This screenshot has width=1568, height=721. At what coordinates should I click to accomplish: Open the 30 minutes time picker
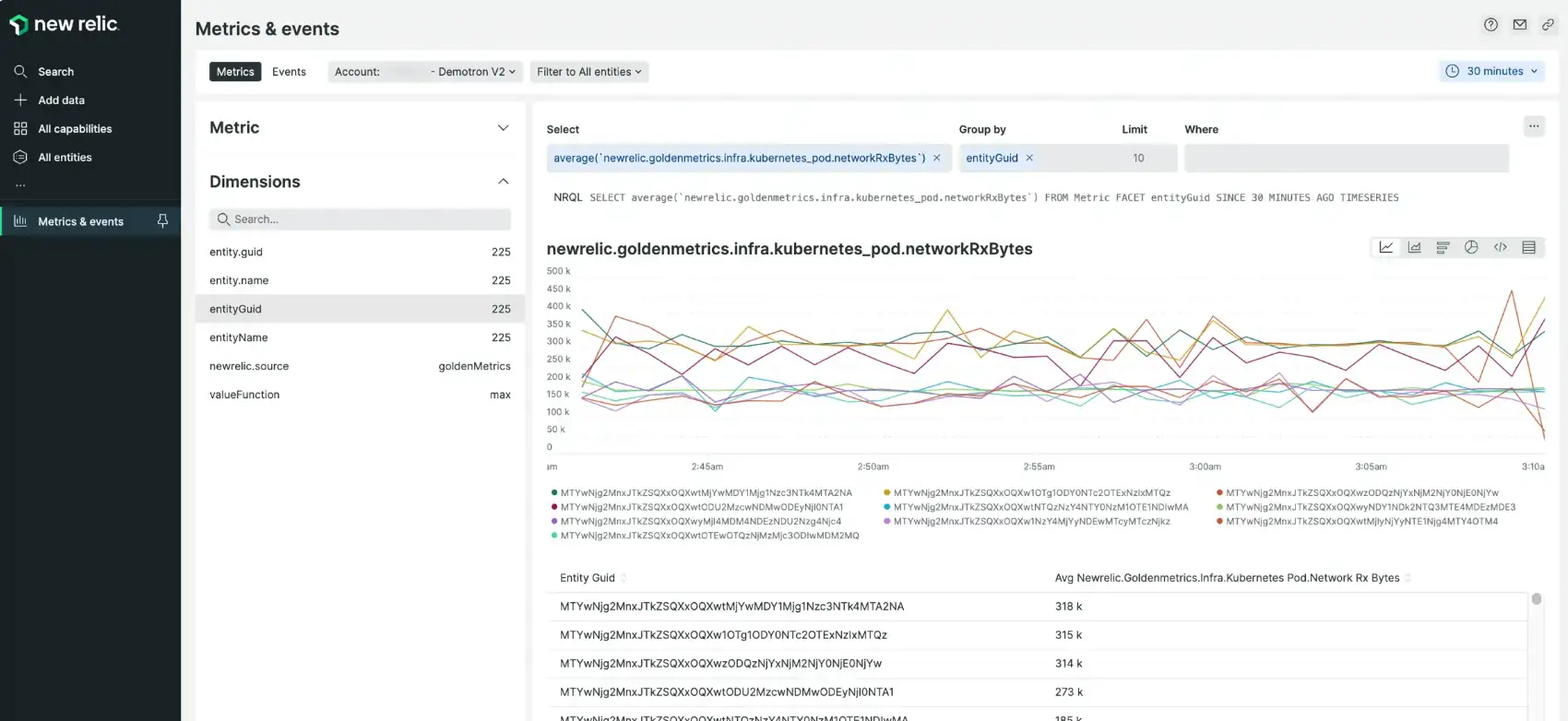click(x=1491, y=71)
